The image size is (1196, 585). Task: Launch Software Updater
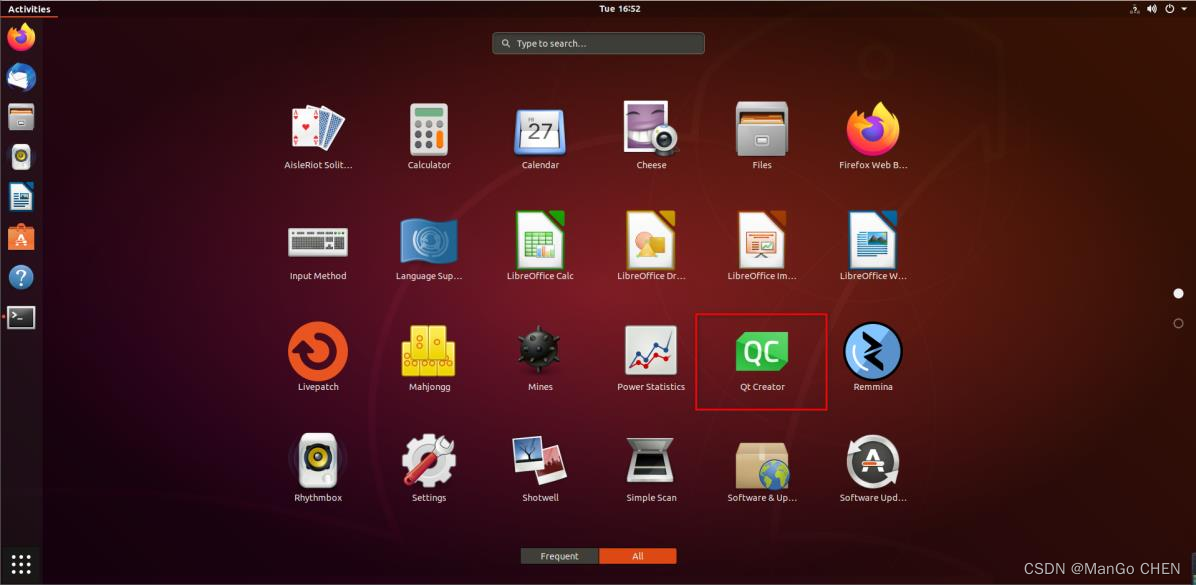click(873, 461)
